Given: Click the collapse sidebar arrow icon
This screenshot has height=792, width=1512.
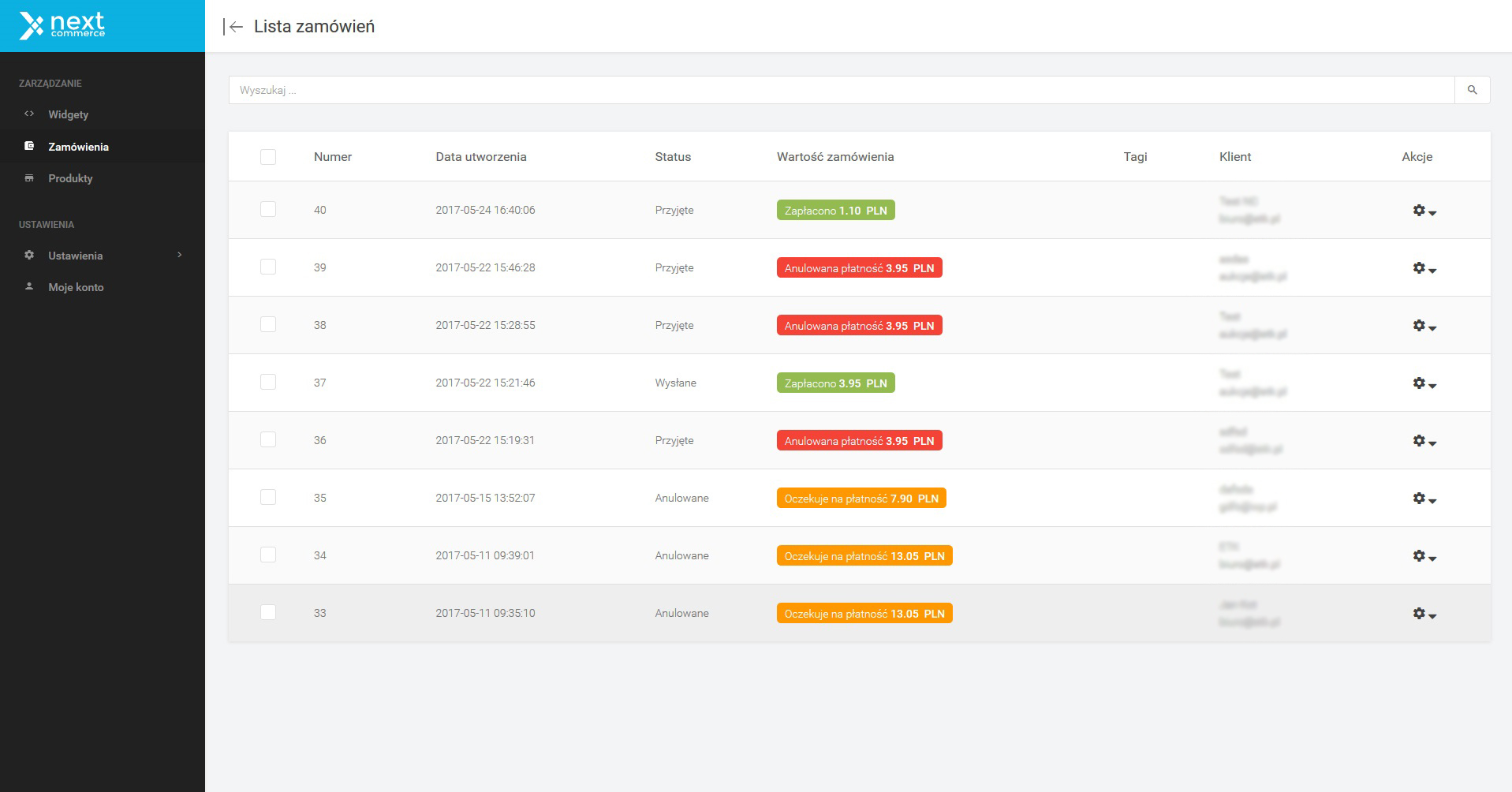Looking at the screenshot, I should (x=233, y=27).
